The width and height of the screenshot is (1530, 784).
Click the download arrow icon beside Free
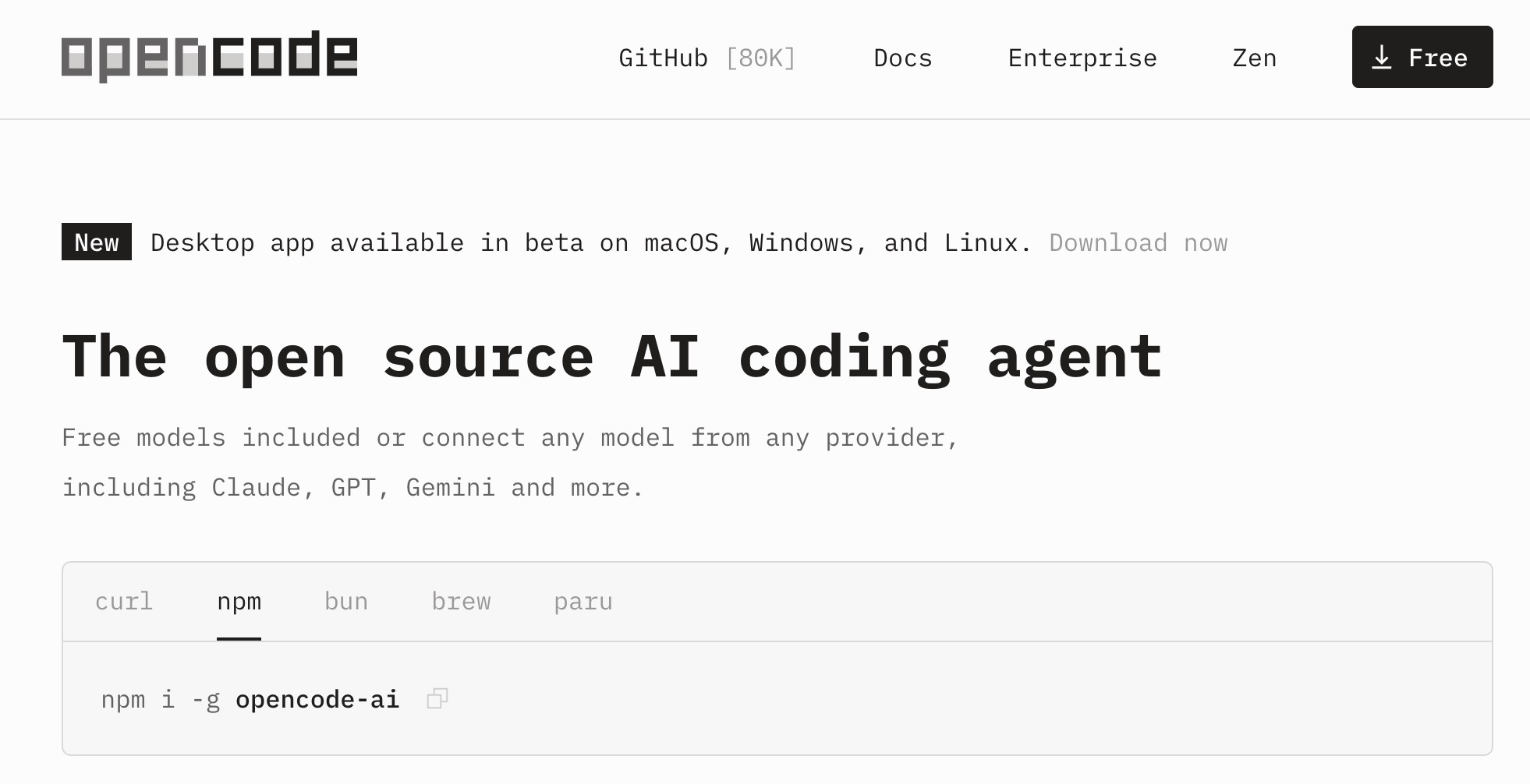(x=1381, y=58)
